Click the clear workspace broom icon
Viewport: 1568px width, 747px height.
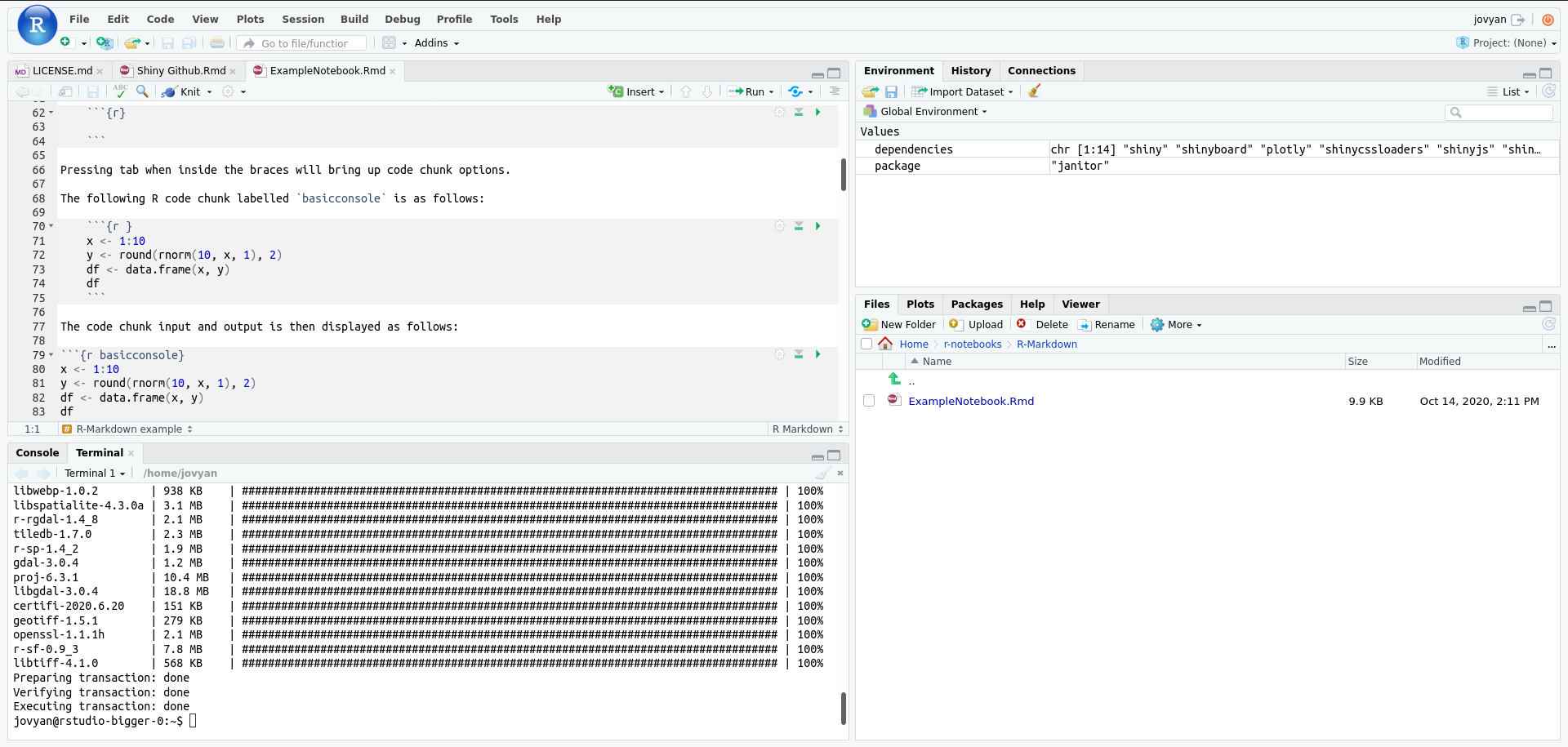click(1035, 91)
